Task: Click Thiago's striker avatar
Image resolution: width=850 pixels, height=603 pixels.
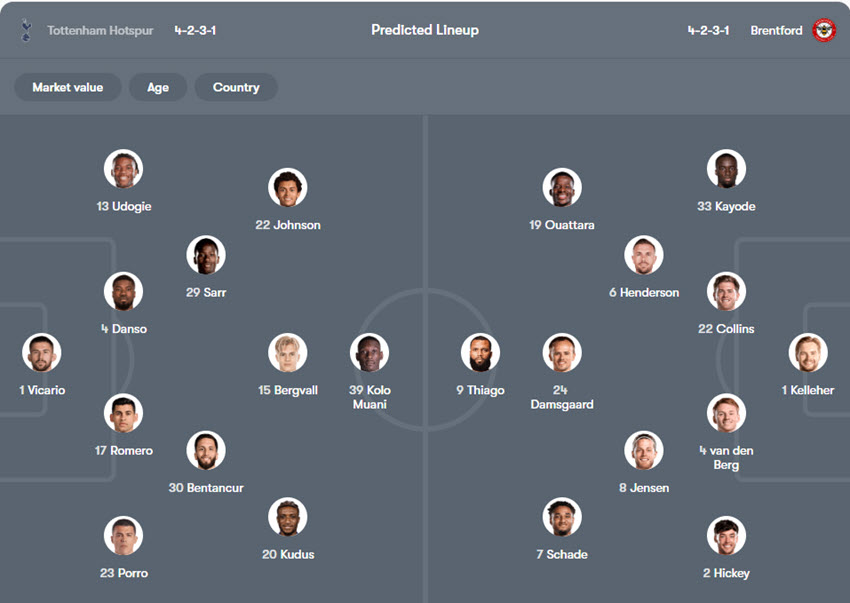Action: click(480, 353)
